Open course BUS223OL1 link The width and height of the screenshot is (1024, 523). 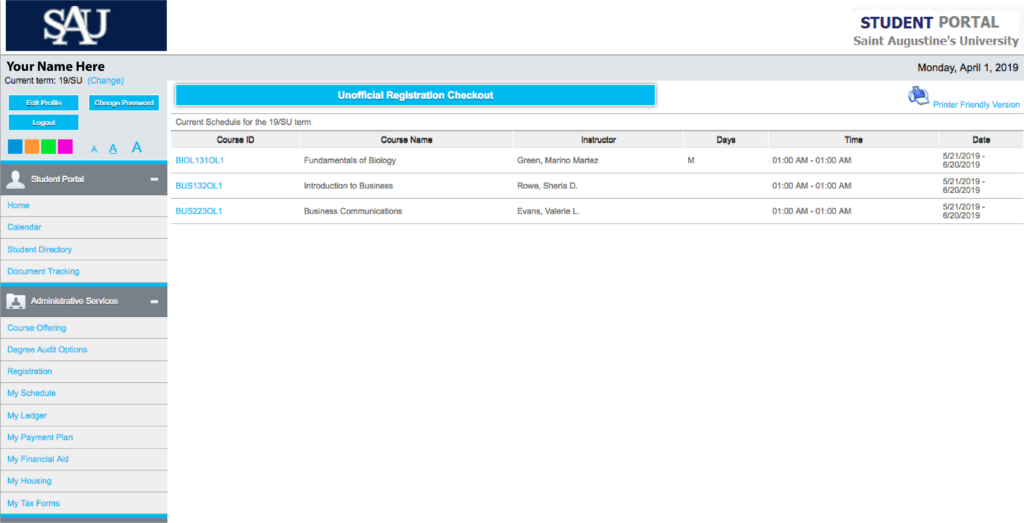point(199,211)
